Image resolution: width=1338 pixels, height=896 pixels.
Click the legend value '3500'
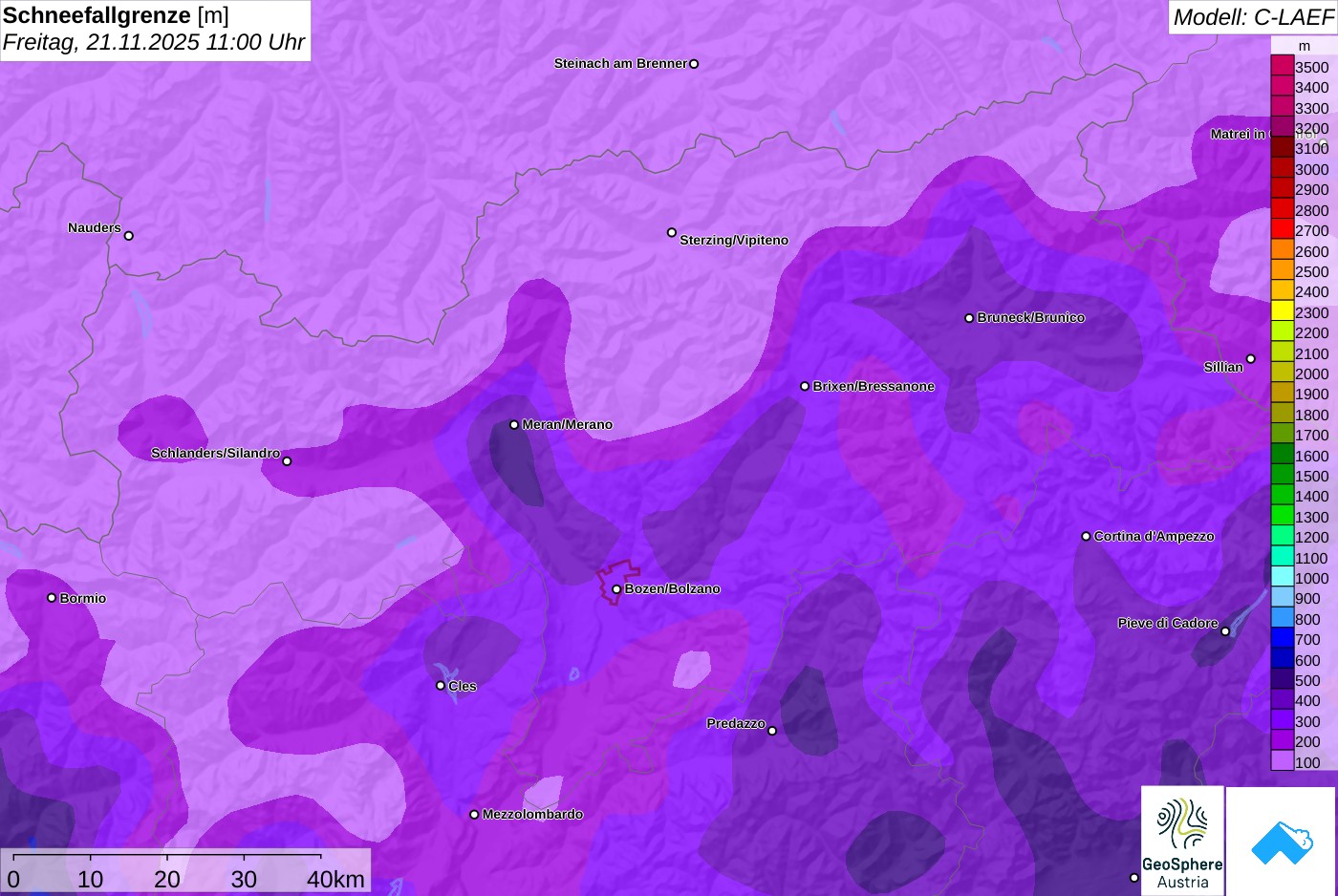click(1312, 68)
